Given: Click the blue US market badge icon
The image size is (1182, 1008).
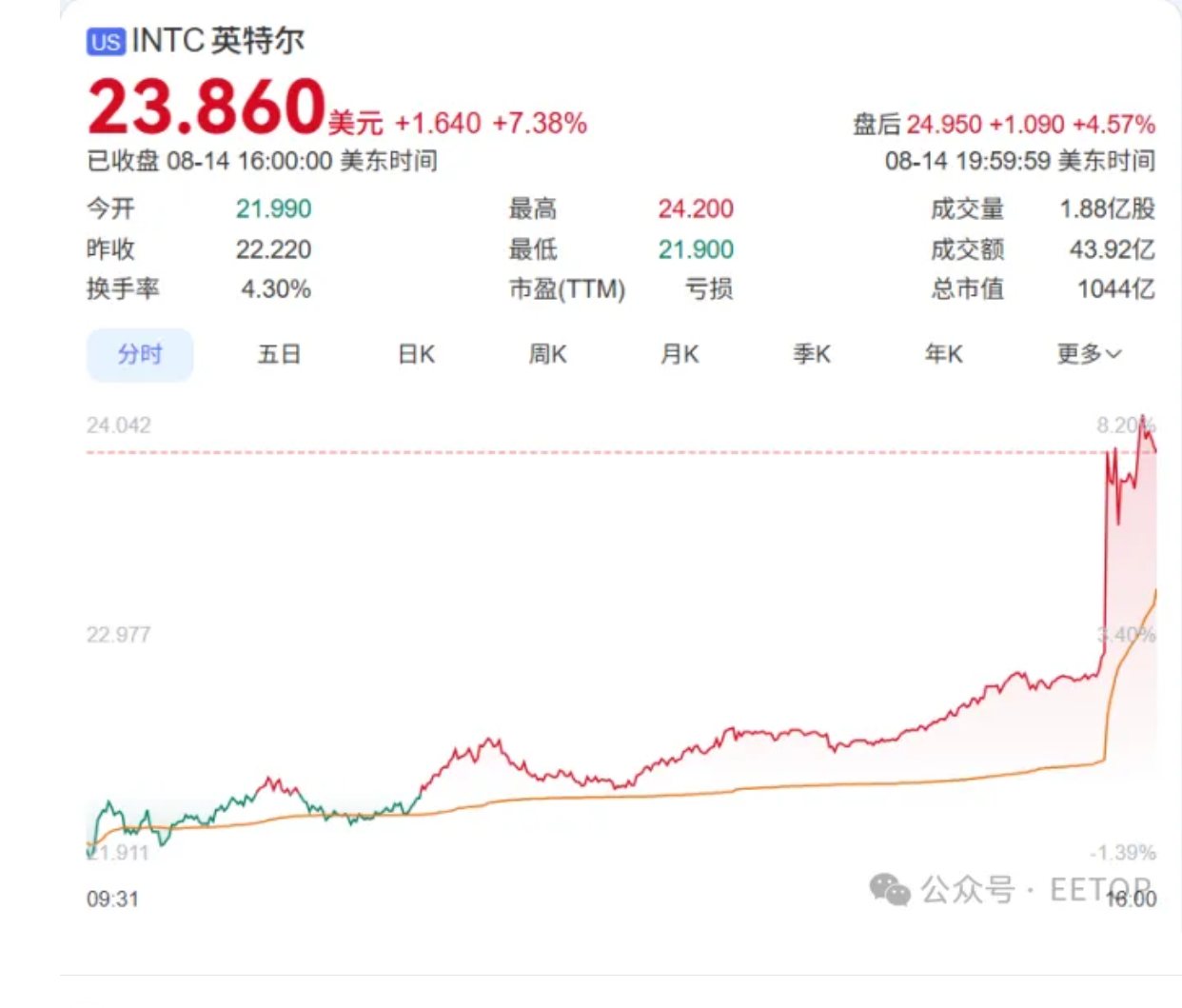Looking at the screenshot, I should [x=106, y=42].
